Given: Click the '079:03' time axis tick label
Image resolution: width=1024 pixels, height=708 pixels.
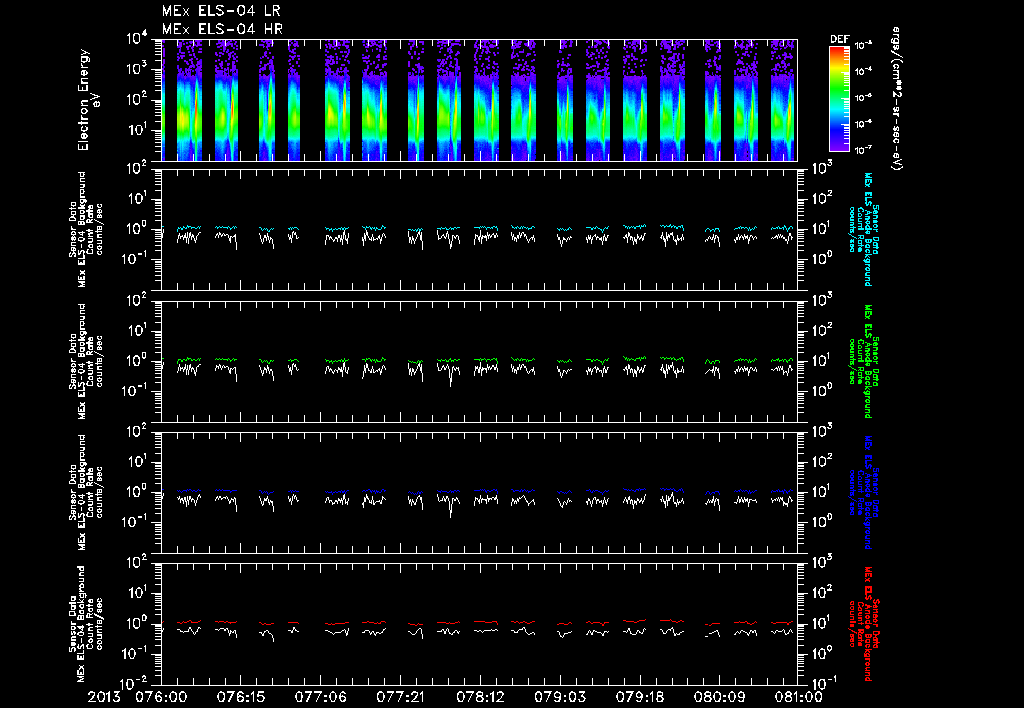Looking at the screenshot, I should pos(560,697).
